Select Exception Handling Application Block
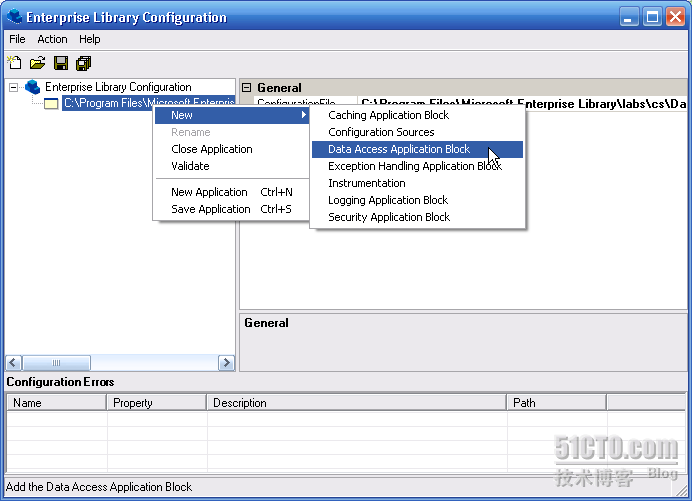Image resolution: width=692 pixels, height=501 pixels. pyautogui.click(x=417, y=166)
